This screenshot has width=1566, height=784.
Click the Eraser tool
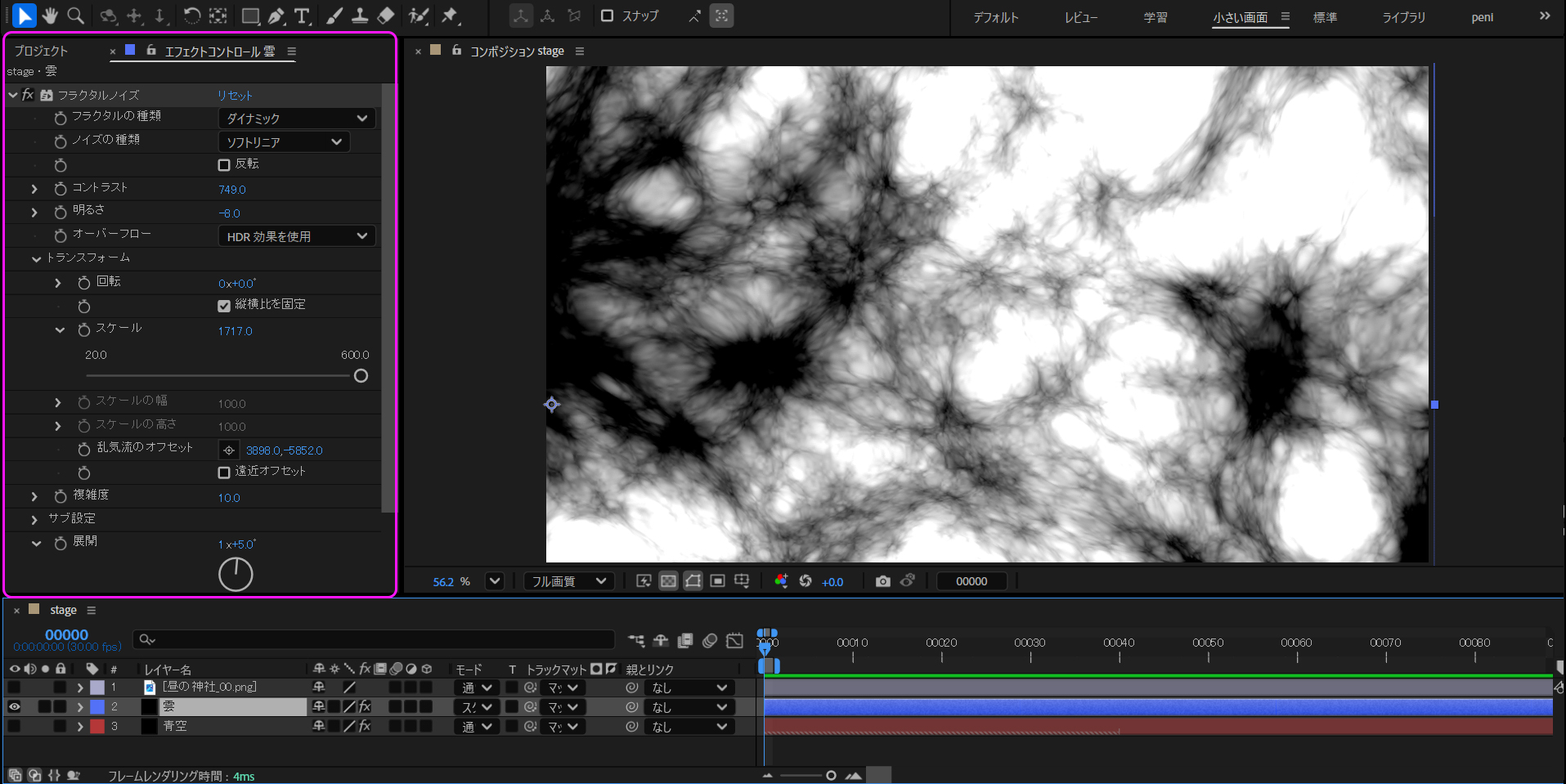pos(386,16)
